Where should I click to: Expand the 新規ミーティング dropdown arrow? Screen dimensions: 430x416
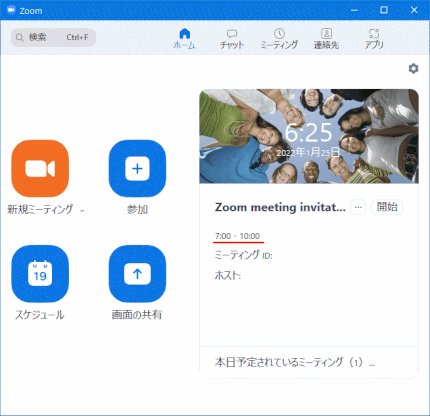point(82,211)
